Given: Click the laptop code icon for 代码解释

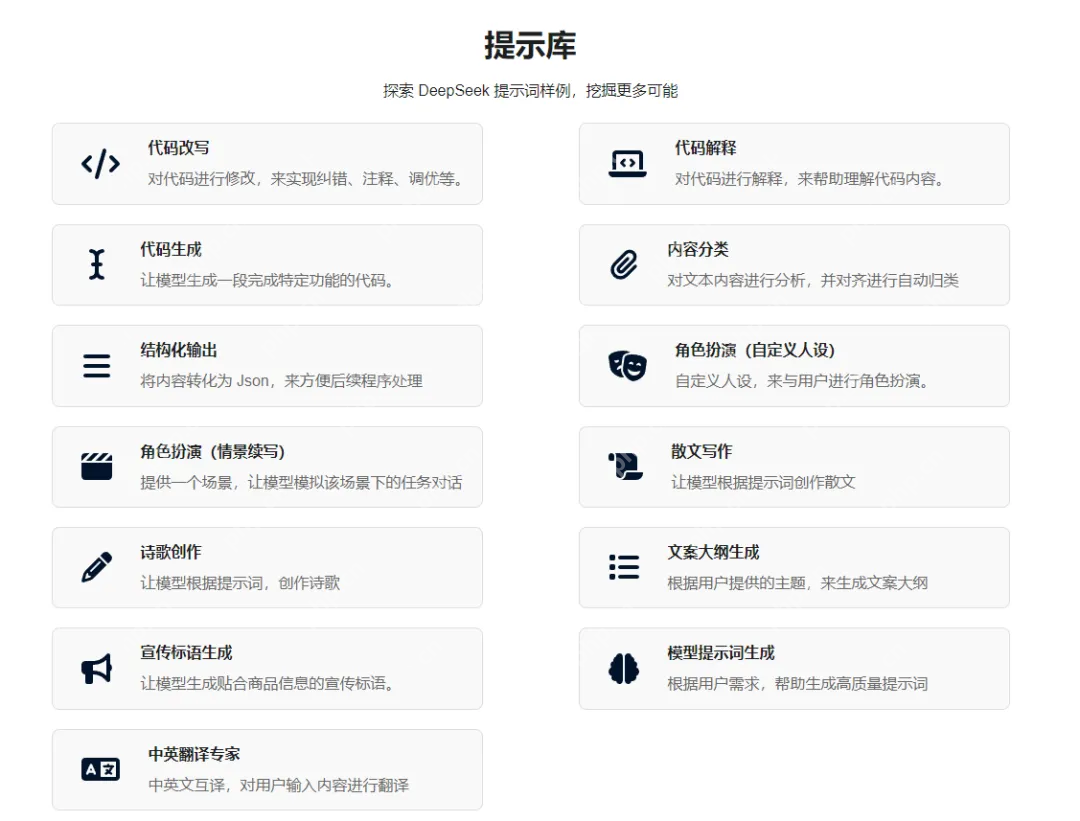Looking at the screenshot, I should pos(627,164).
